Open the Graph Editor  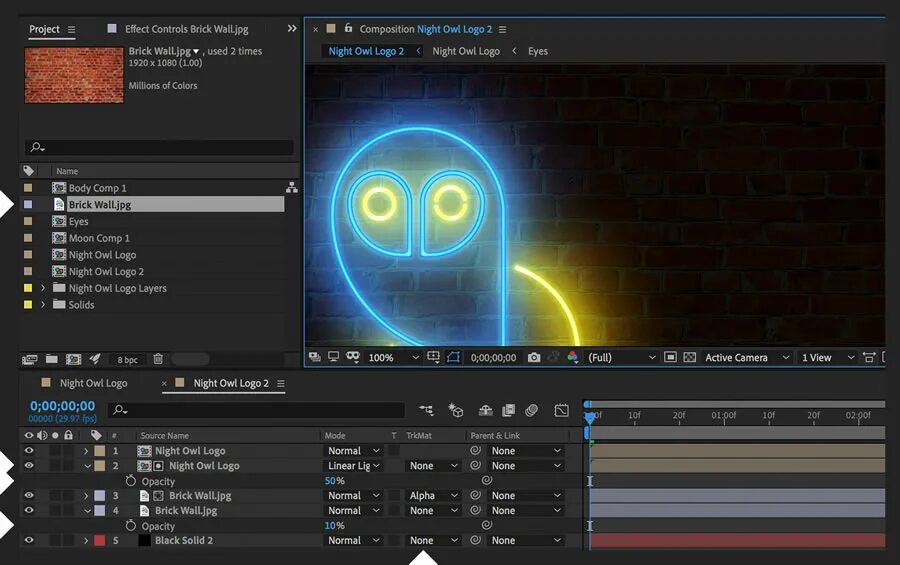[561, 410]
